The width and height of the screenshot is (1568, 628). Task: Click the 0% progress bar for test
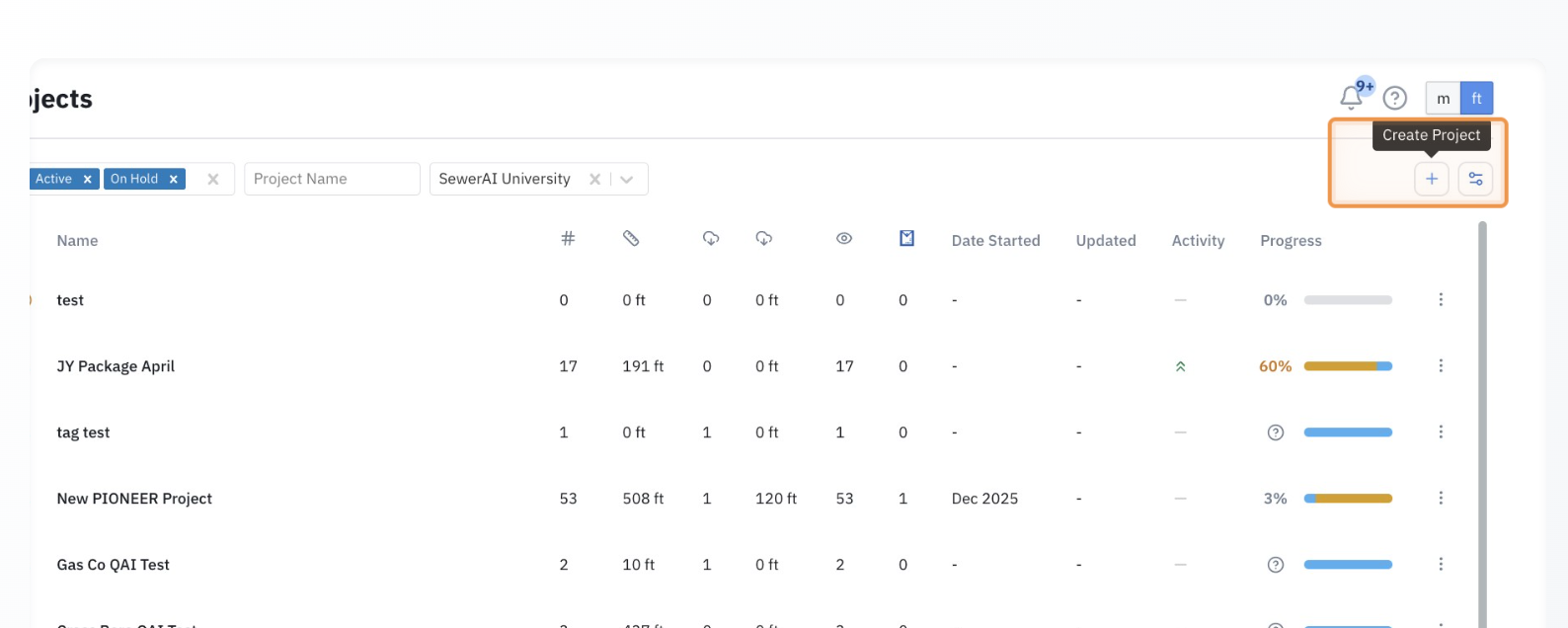click(x=1348, y=300)
